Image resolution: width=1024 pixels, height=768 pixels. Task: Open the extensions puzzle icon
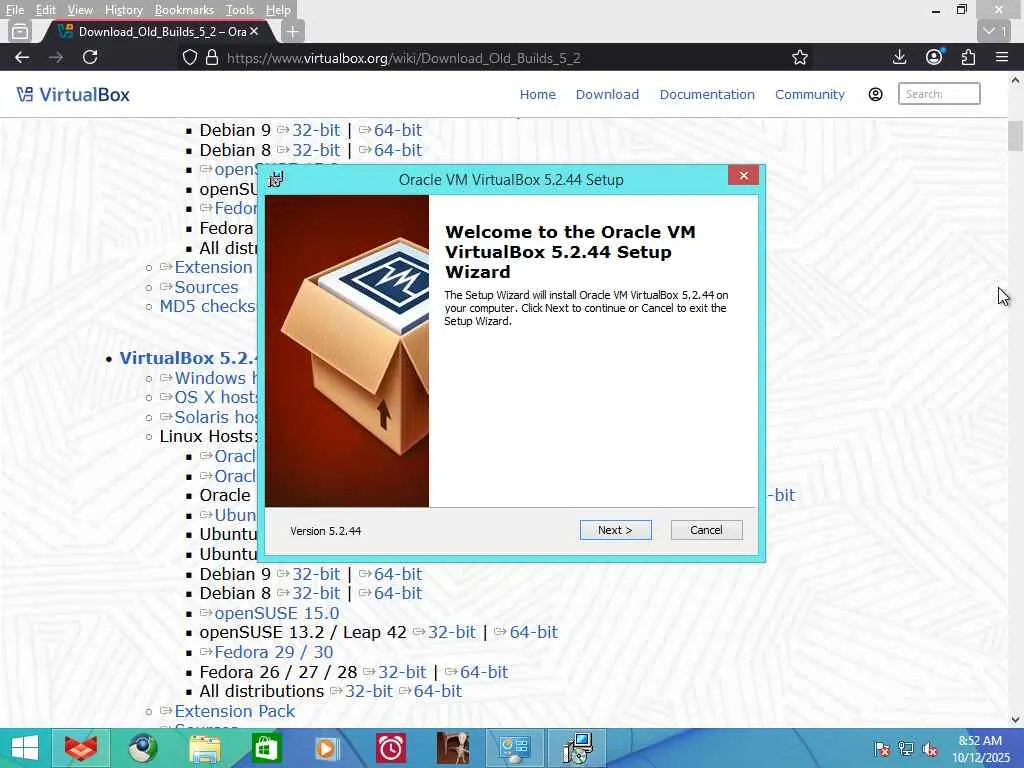click(968, 57)
